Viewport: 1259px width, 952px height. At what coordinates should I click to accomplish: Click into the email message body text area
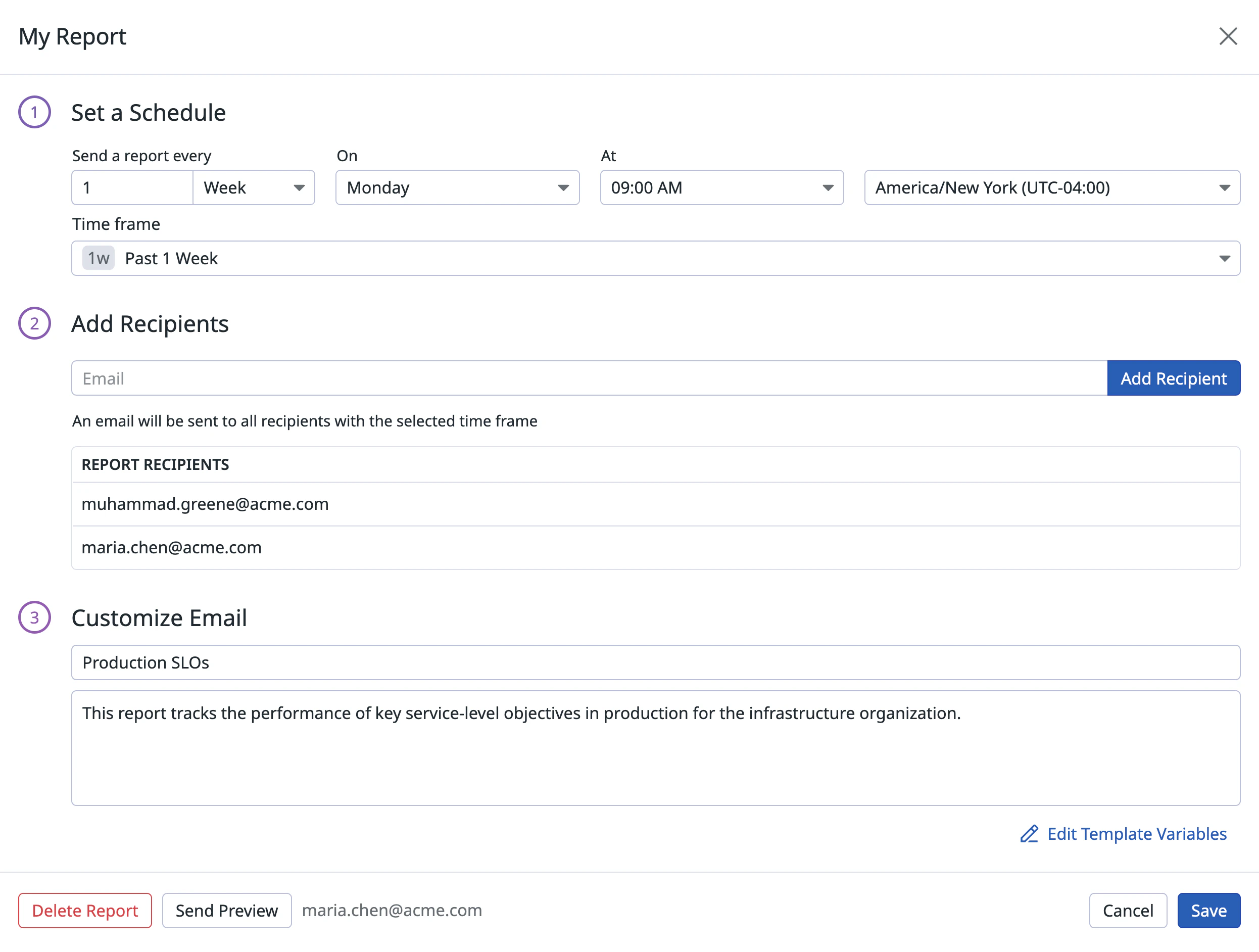pyautogui.click(x=656, y=748)
